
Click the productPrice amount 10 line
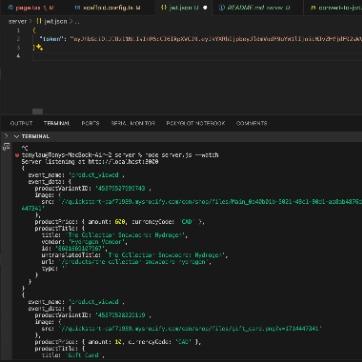pyautogui.click(x=118, y=342)
